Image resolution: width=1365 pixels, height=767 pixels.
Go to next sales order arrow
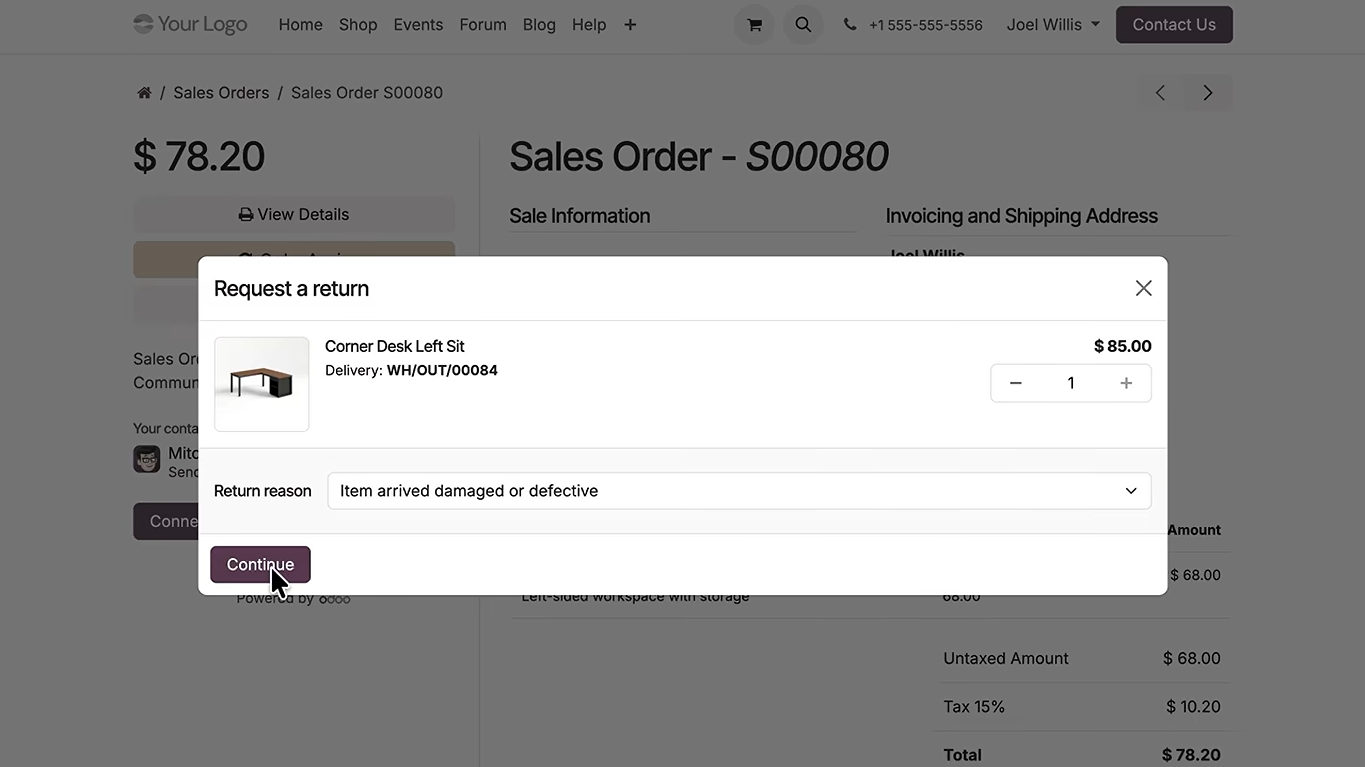pyautogui.click(x=1208, y=93)
